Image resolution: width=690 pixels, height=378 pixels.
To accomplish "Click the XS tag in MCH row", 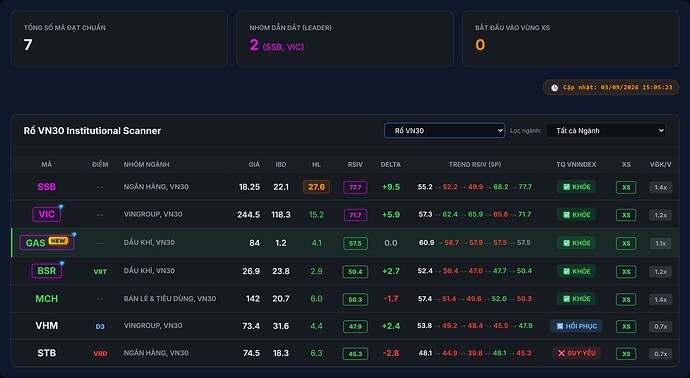I will 626,299.
